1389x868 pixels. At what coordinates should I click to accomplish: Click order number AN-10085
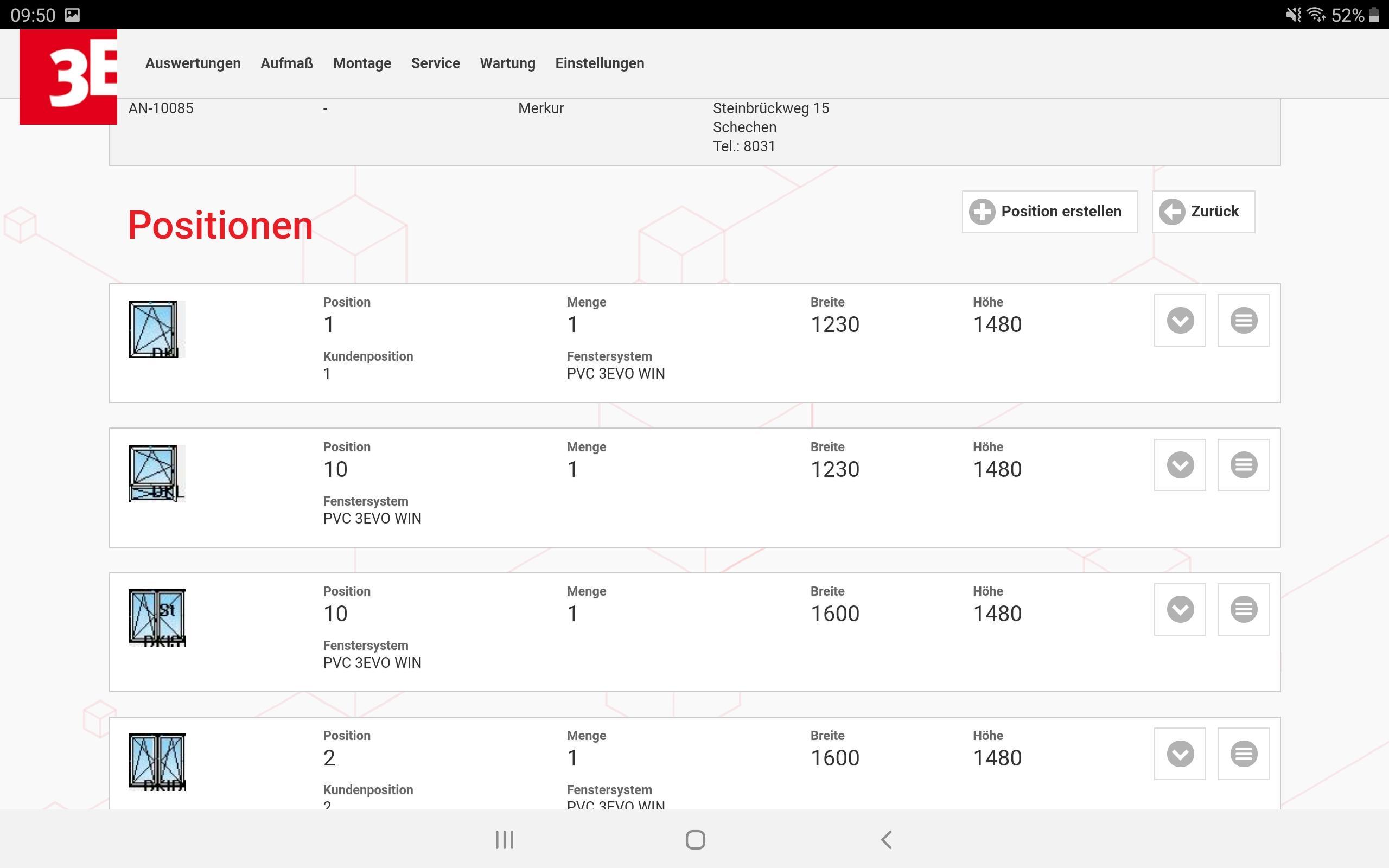pyautogui.click(x=161, y=108)
